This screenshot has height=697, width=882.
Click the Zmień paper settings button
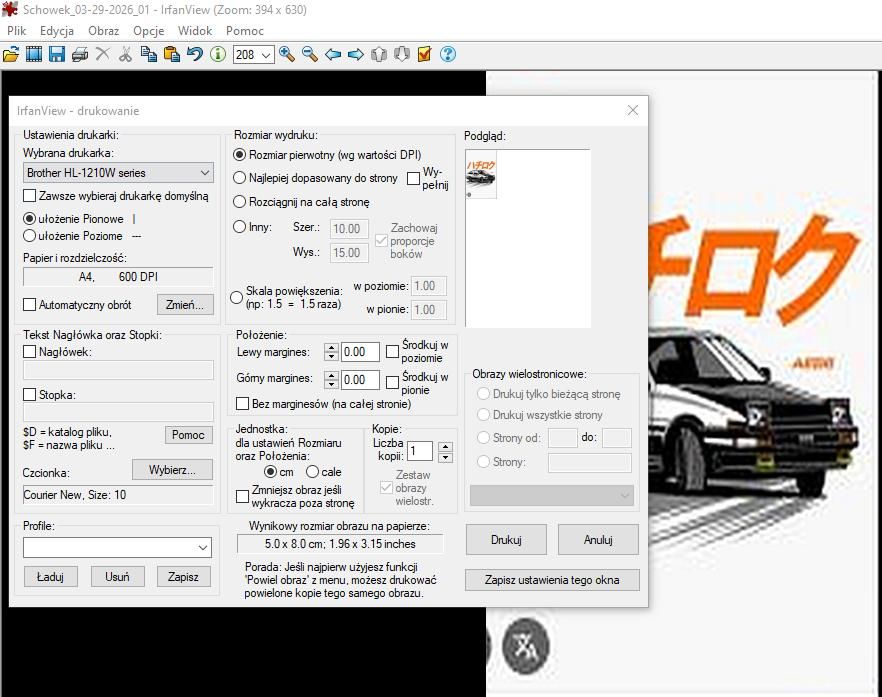click(x=185, y=305)
